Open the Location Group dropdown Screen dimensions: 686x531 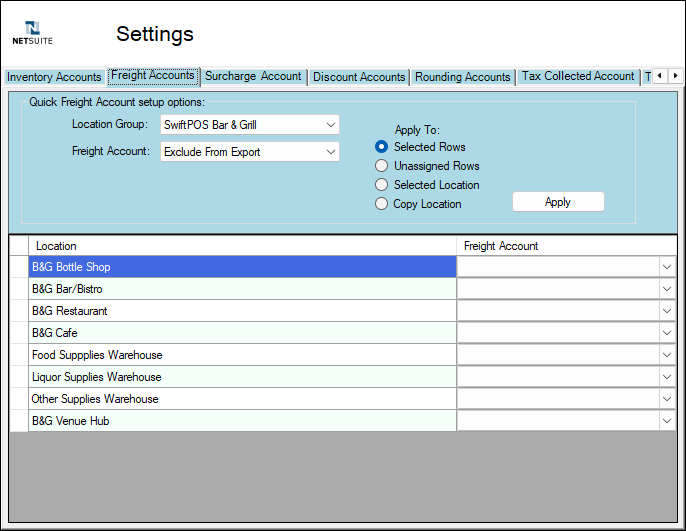[250, 125]
